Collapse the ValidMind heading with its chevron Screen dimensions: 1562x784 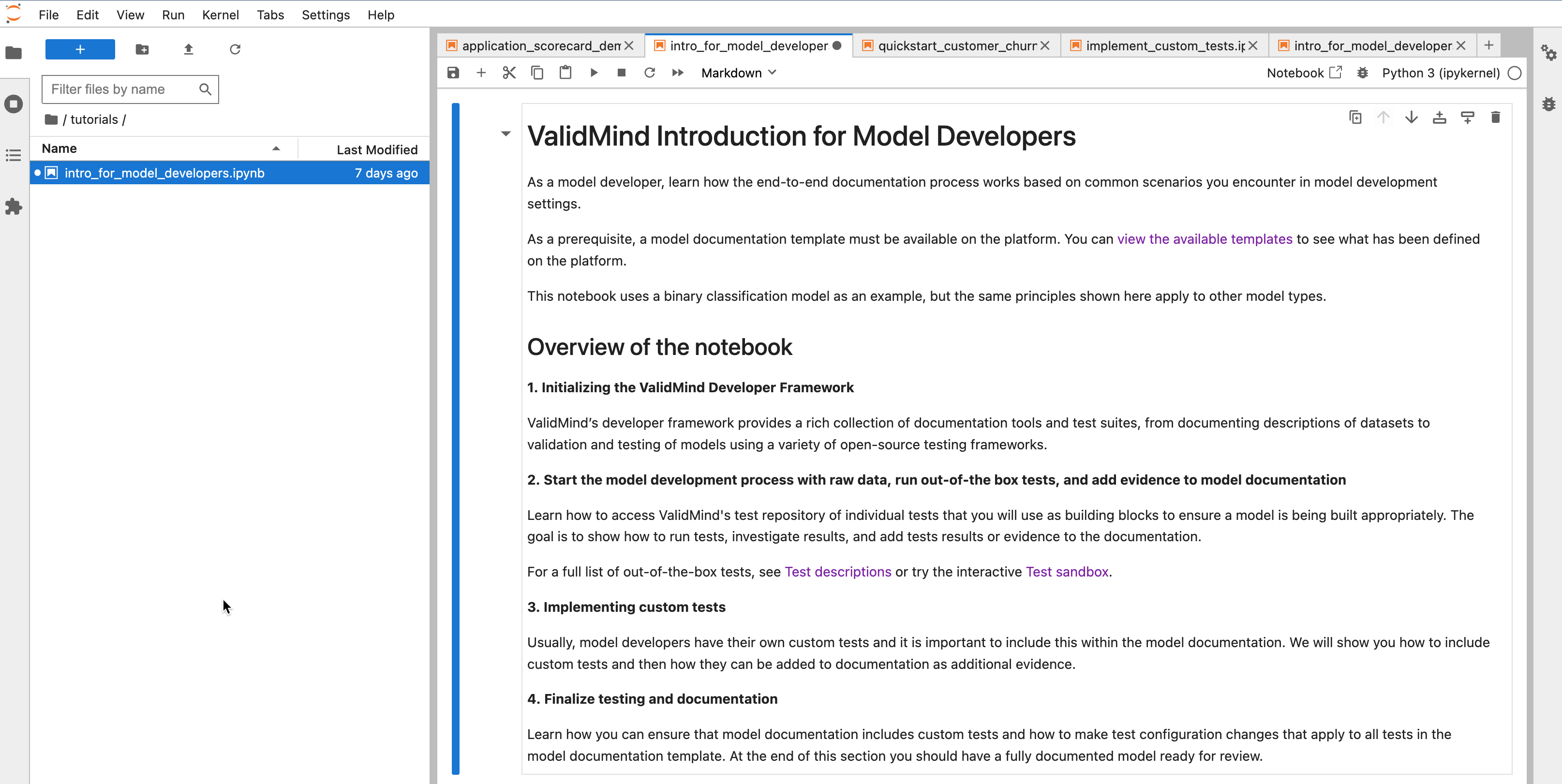click(x=506, y=134)
